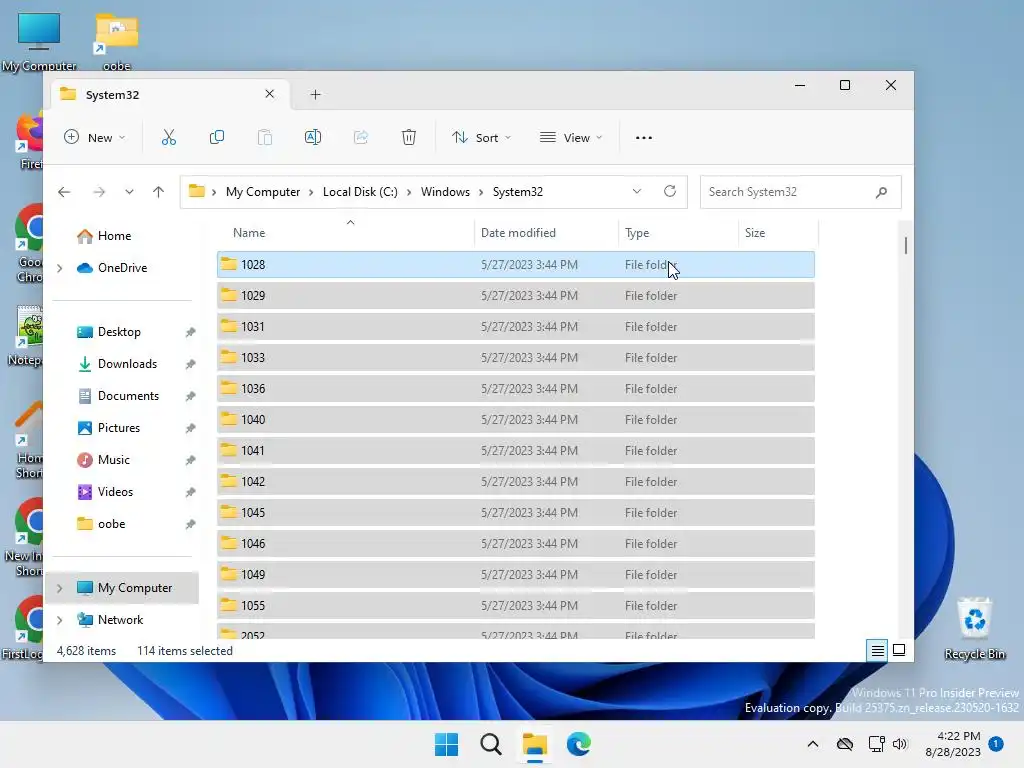Open taskbar Search

click(x=490, y=744)
